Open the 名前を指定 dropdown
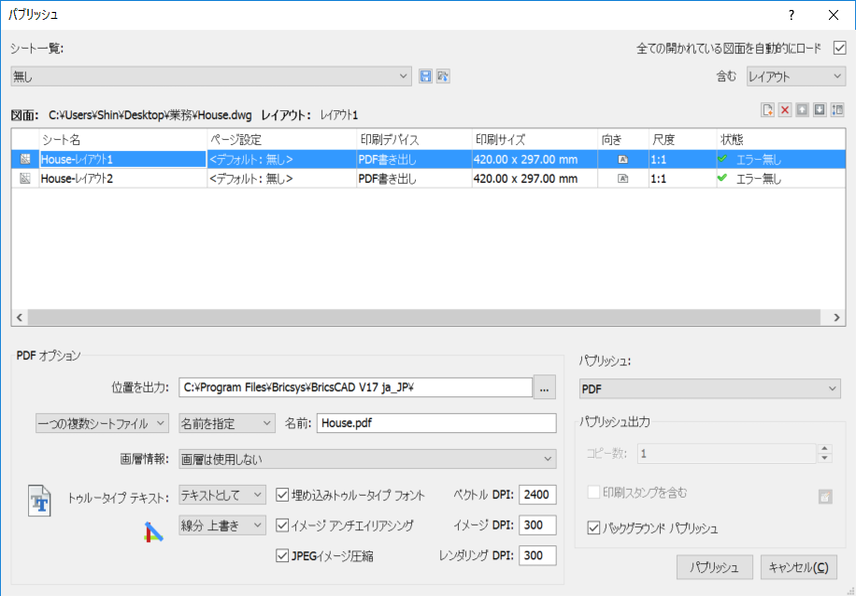This screenshot has width=856, height=596. click(x=227, y=423)
